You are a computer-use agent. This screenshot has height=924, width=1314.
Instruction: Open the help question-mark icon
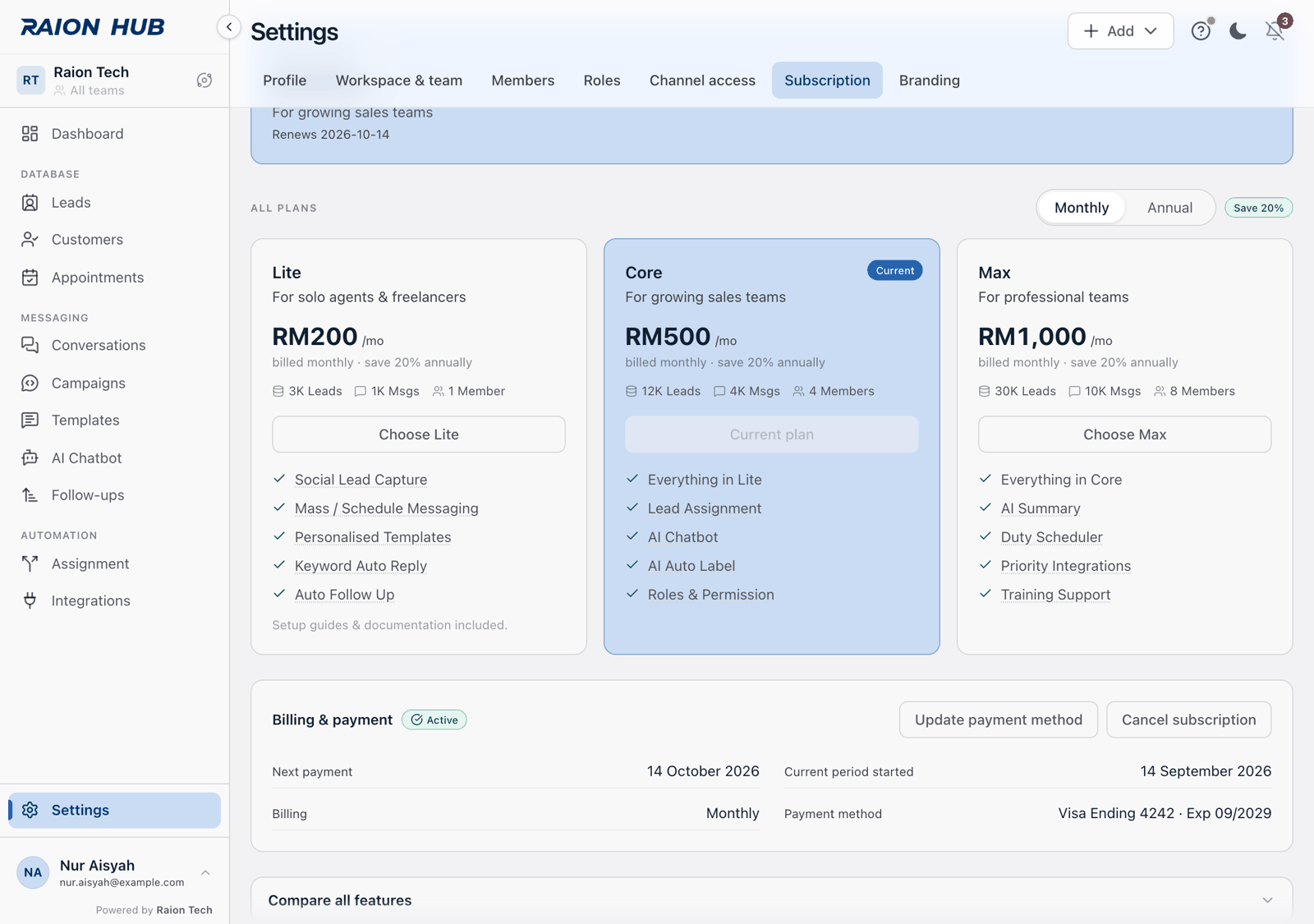[1201, 31]
